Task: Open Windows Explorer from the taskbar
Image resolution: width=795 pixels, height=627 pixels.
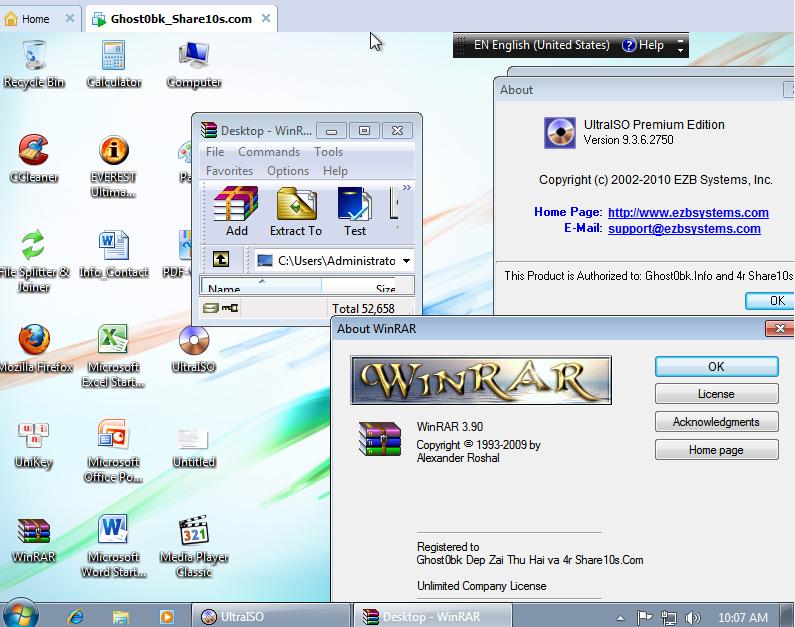Action: [x=121, y=616]
